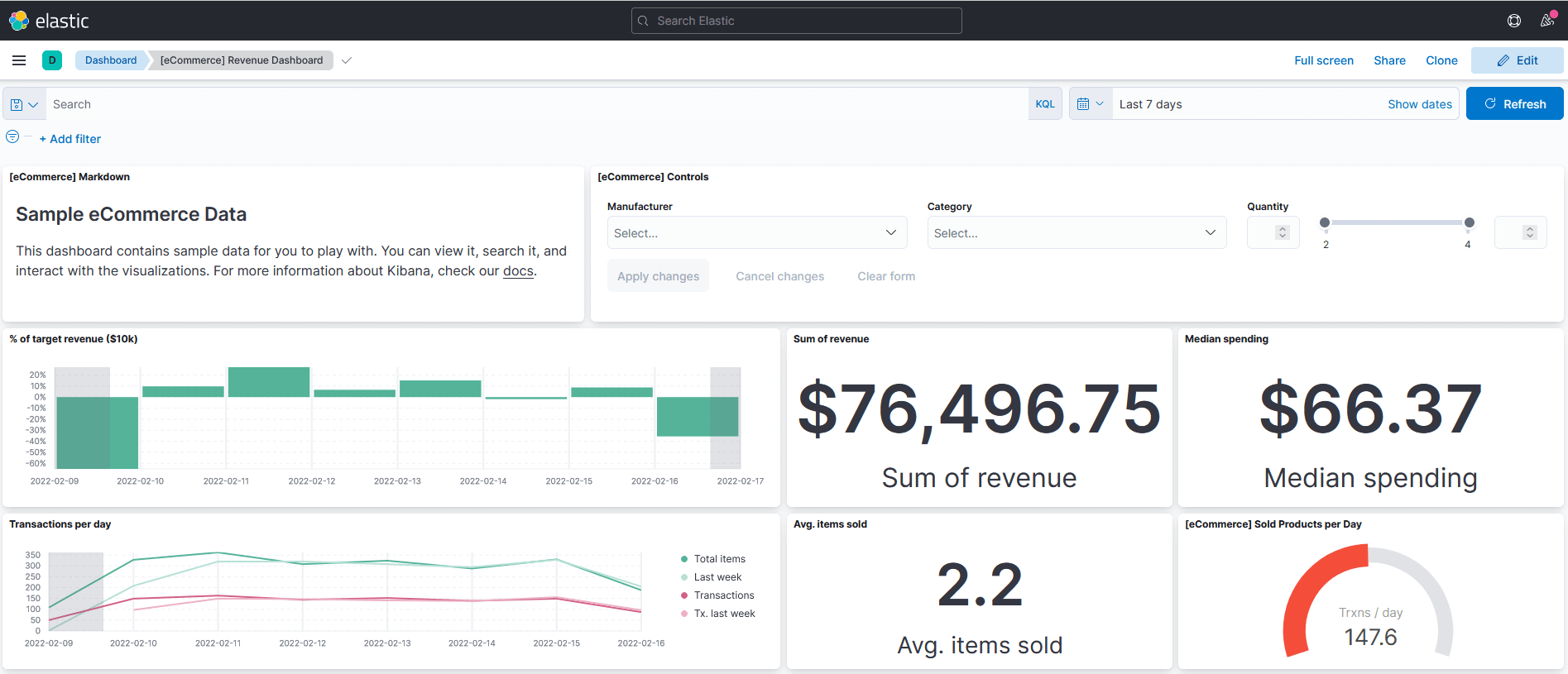The height and width of the screenshot is (674, 1568).
Task: Expand the Category select dropdown
Action: tap(1077, 233)
